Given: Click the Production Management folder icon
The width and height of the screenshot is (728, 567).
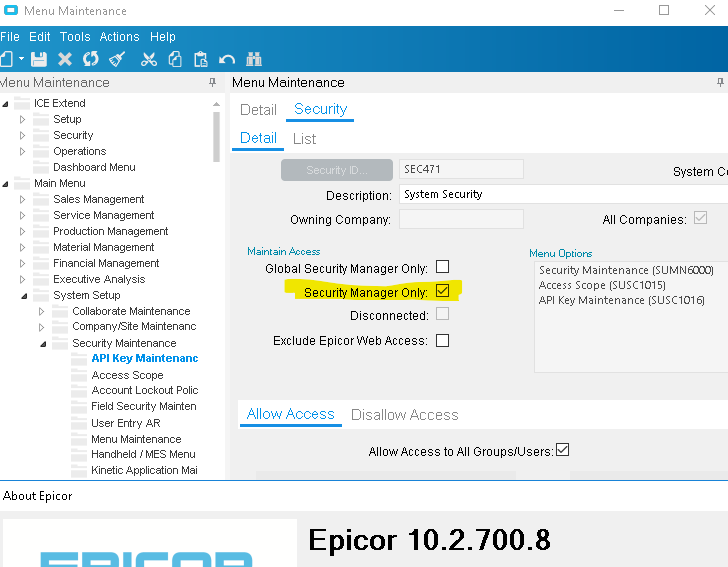Looking at the screenshot, I should pyautogui.click(x=41, y=231).
